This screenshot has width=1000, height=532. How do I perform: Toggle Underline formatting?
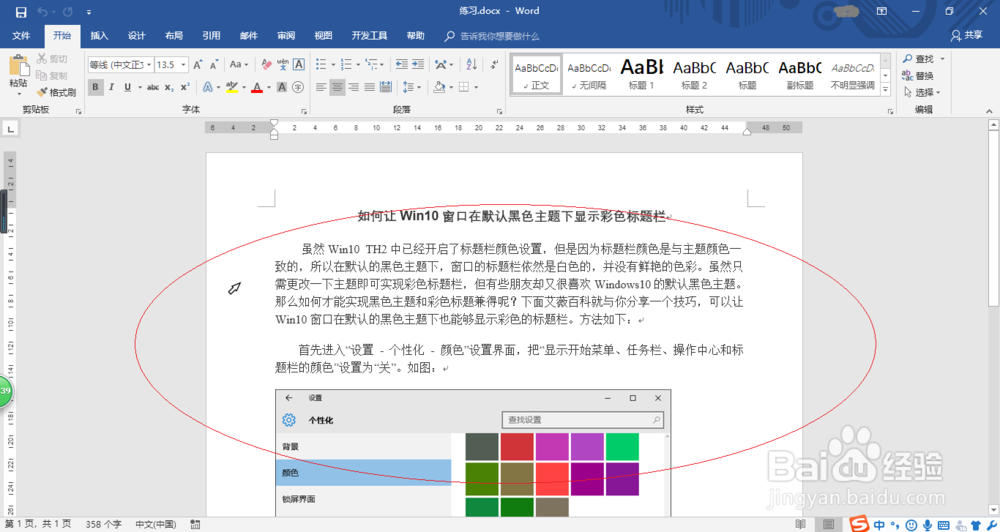click(128, 87)
